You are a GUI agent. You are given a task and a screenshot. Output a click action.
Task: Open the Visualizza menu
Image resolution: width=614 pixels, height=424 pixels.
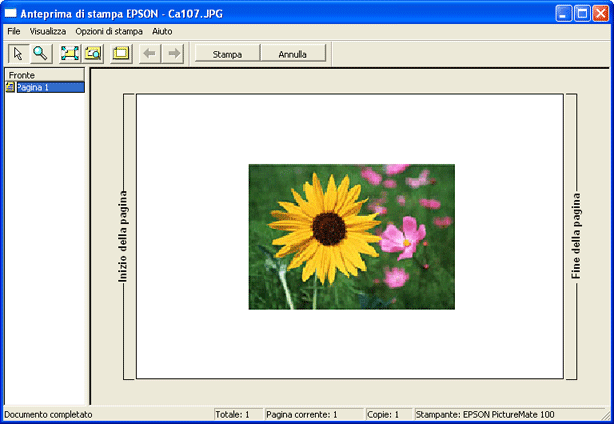tap(47, 31)
